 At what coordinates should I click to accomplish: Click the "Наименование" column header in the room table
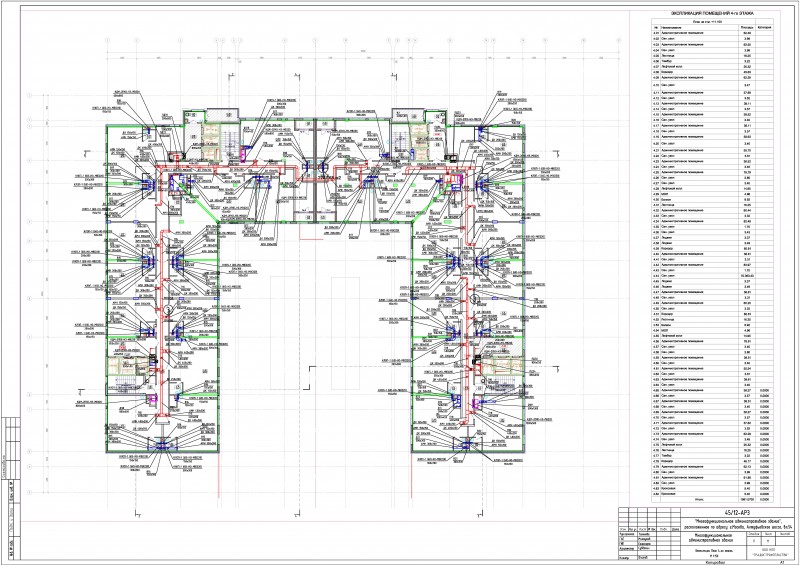tap(670, 27)
